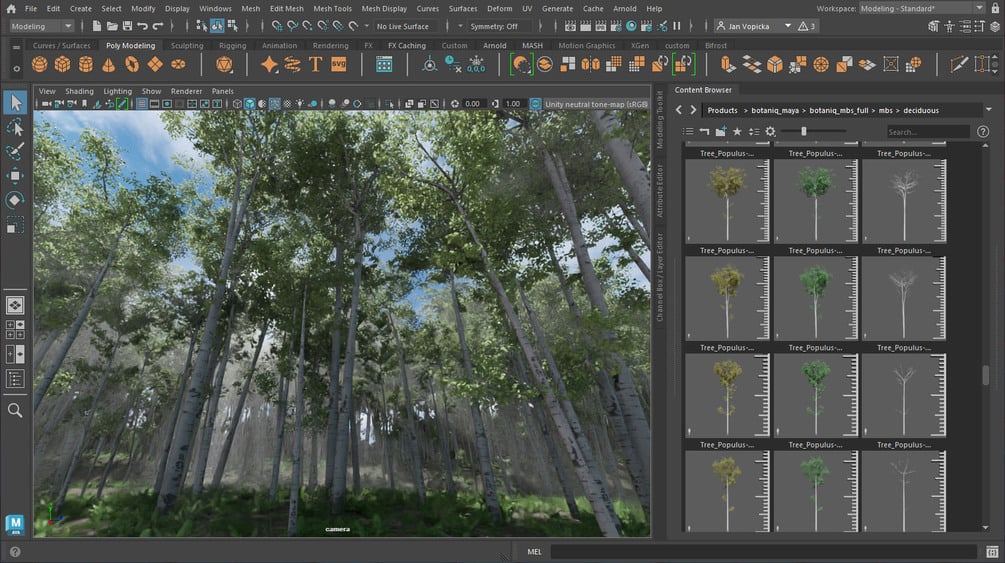Click the Maya home icon
This screenshot has height=563, width=1005.
click(11, 9)
